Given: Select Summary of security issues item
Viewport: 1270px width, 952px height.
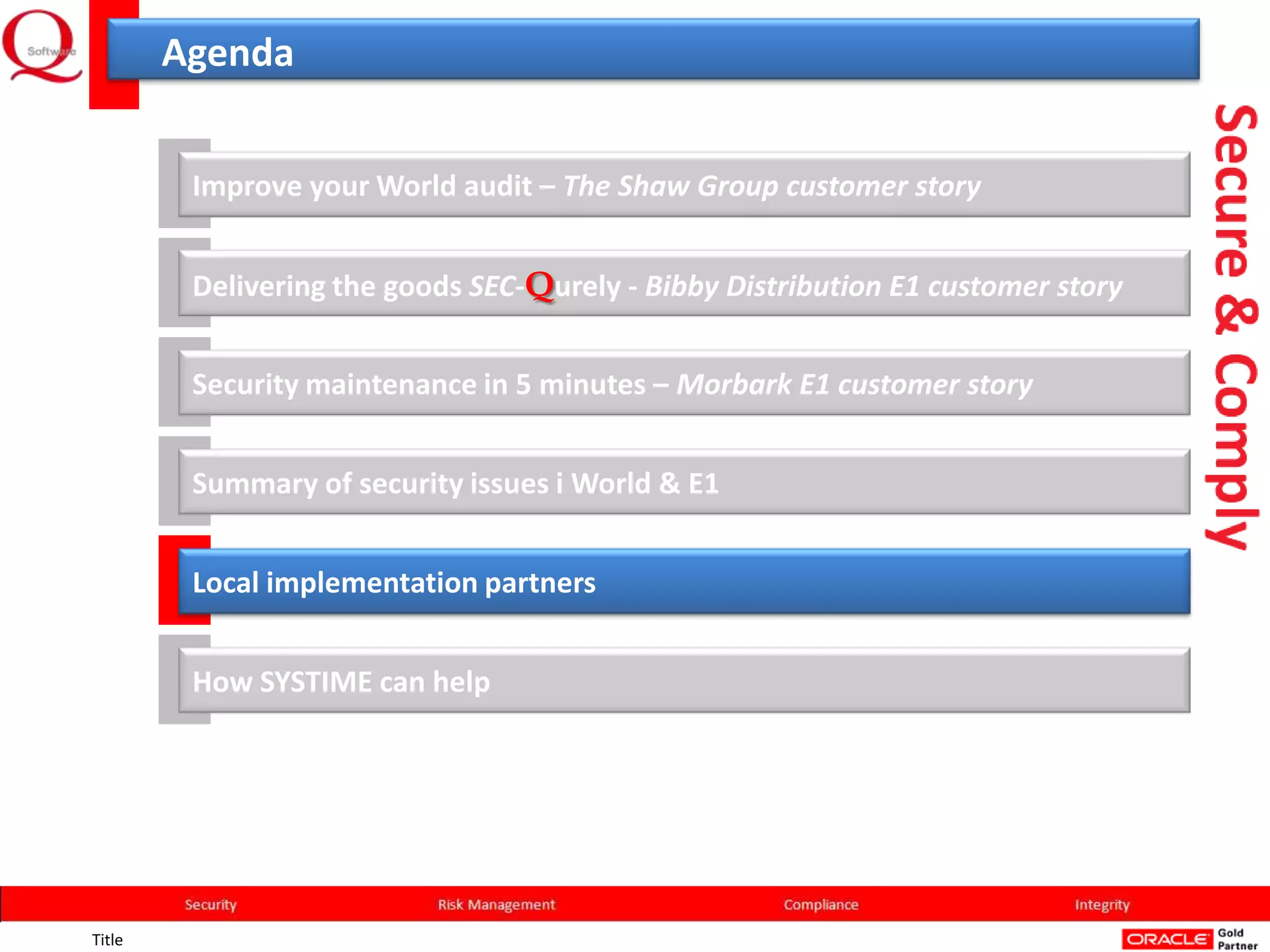Looking at the screenshot, I should click(684, 482).
